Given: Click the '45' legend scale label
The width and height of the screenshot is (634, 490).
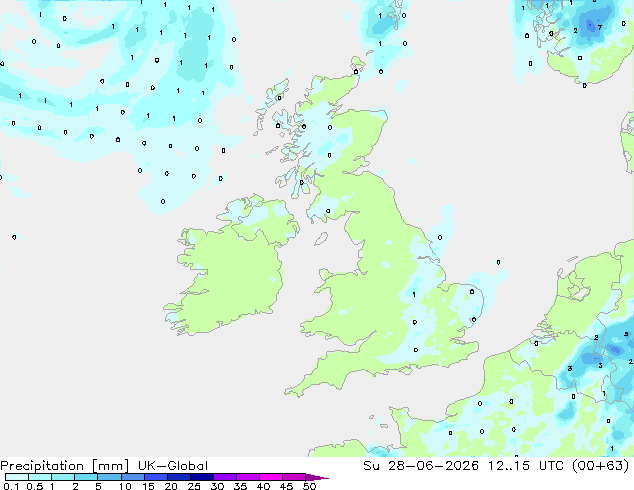Looking at the screenshot, I should click(x=286, y=486).
